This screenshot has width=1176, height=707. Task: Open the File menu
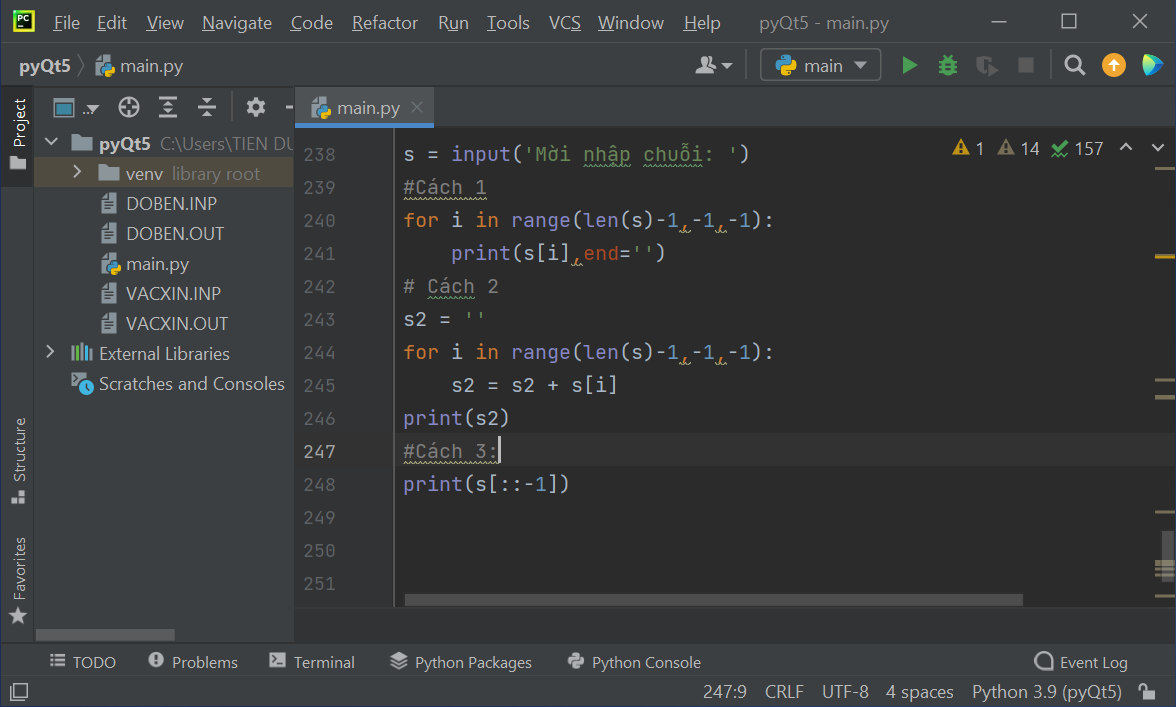67,23
